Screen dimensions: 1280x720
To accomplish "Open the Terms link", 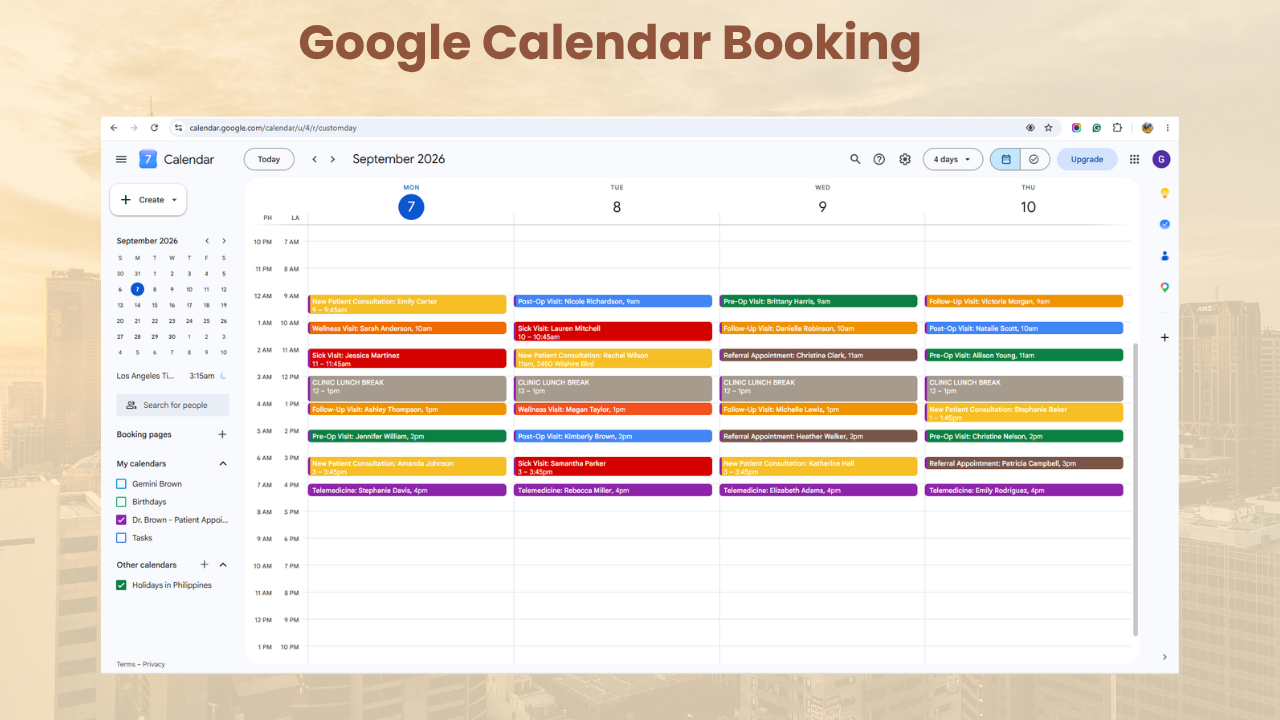I will point(126,664).
